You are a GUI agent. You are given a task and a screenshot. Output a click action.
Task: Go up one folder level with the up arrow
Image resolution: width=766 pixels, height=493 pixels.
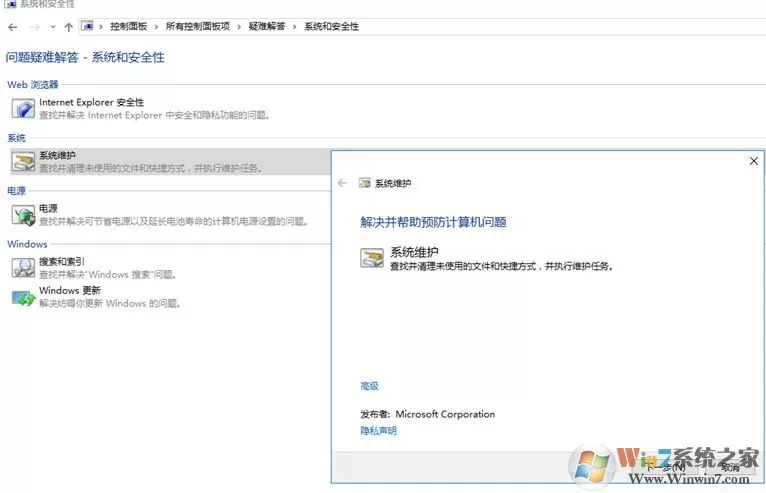68,27
